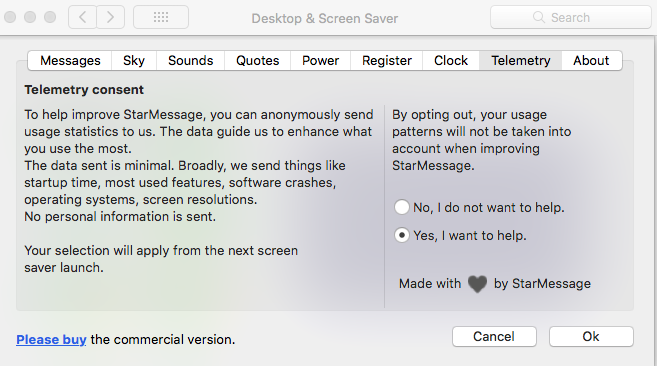Click the Search field

(571, 17)
